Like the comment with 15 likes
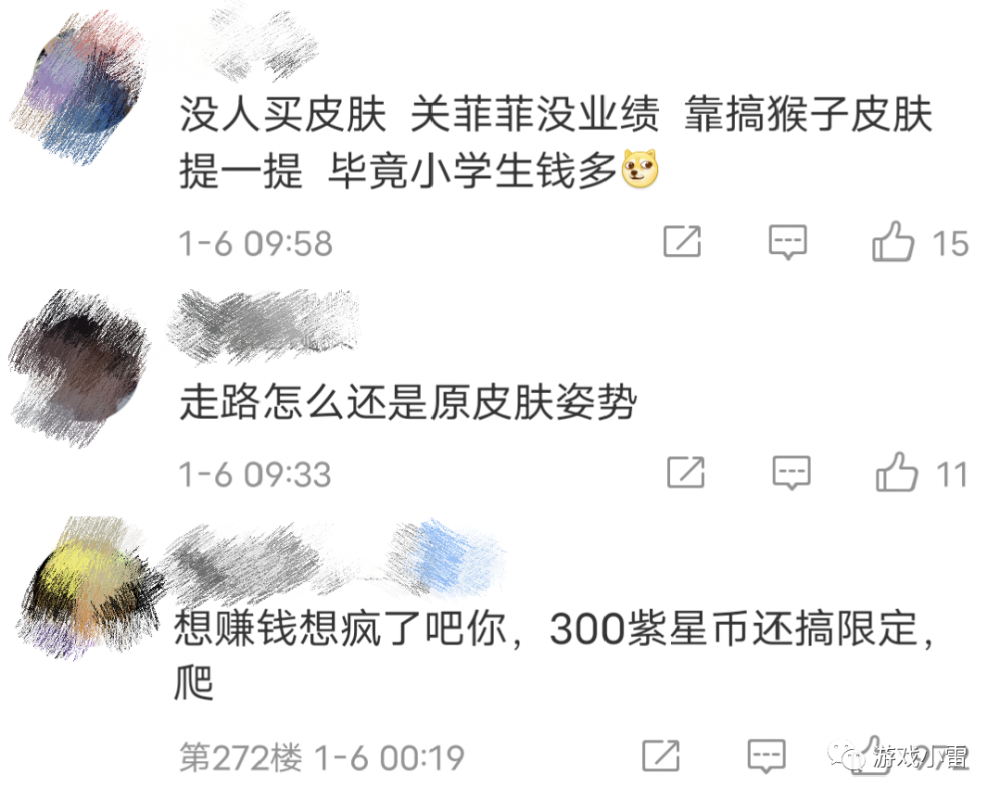Image resolution: width=1000 pixels, height=800 pixels. click(x=893, y=241)
